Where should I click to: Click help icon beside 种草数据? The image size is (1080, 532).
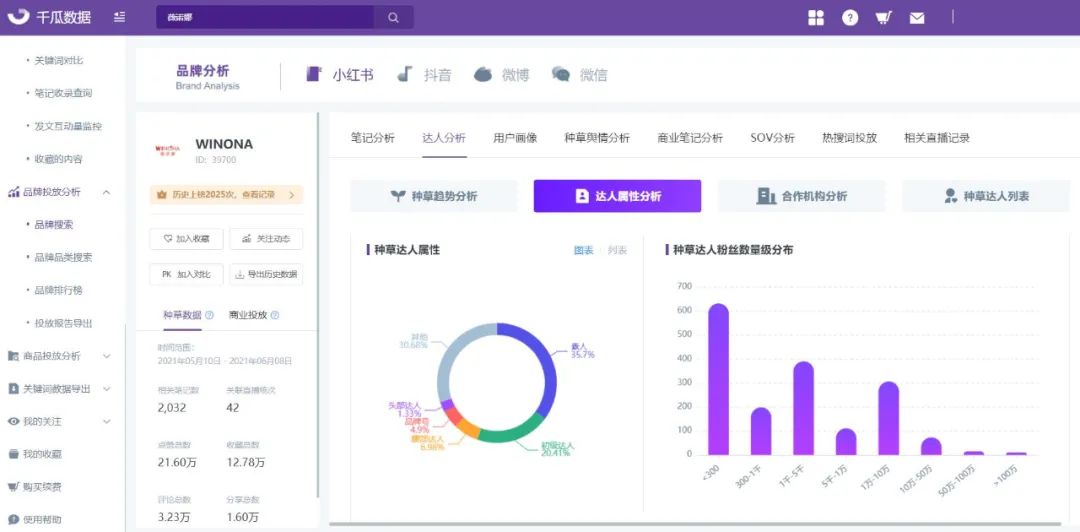click(209, 316)
